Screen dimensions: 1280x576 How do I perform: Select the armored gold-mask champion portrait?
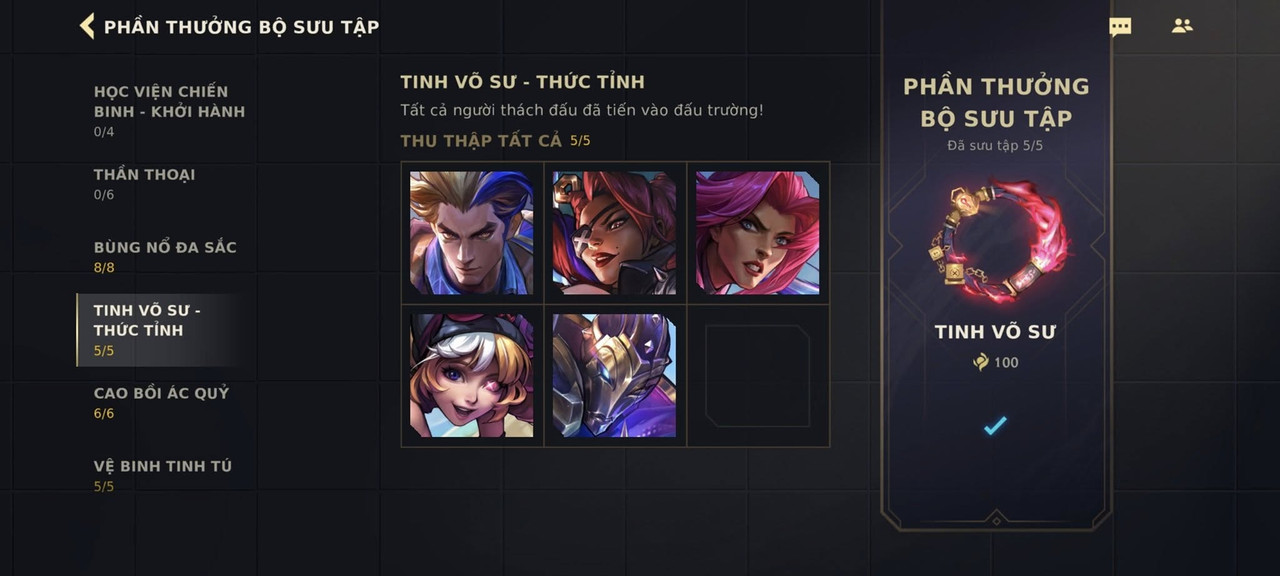615,376
